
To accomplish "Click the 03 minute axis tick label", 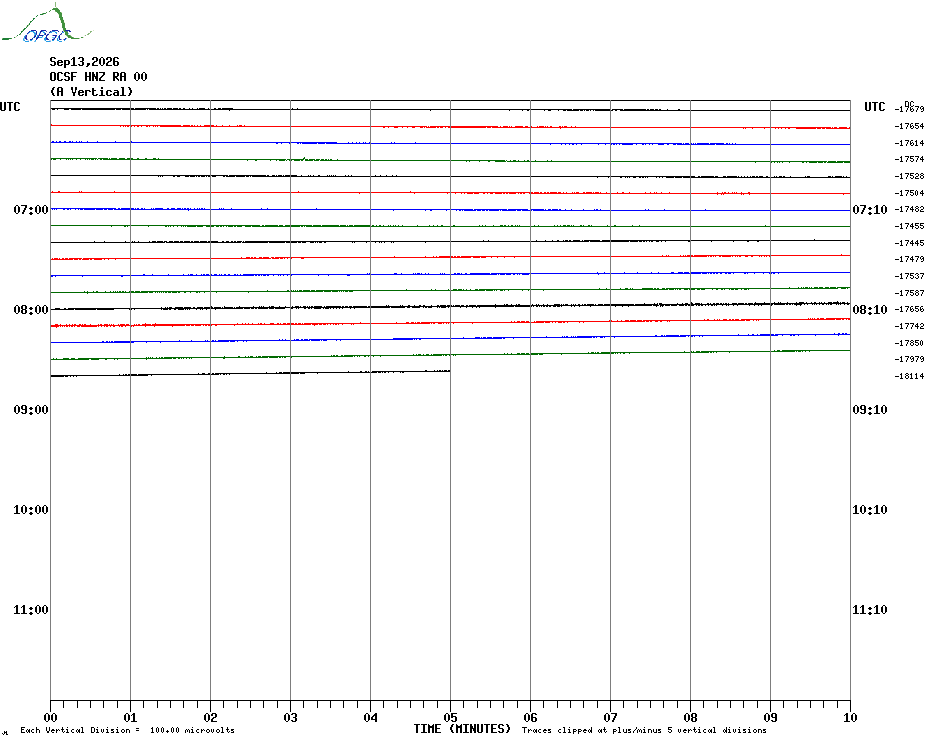I will pyautogui.click(x=290, y=717).
